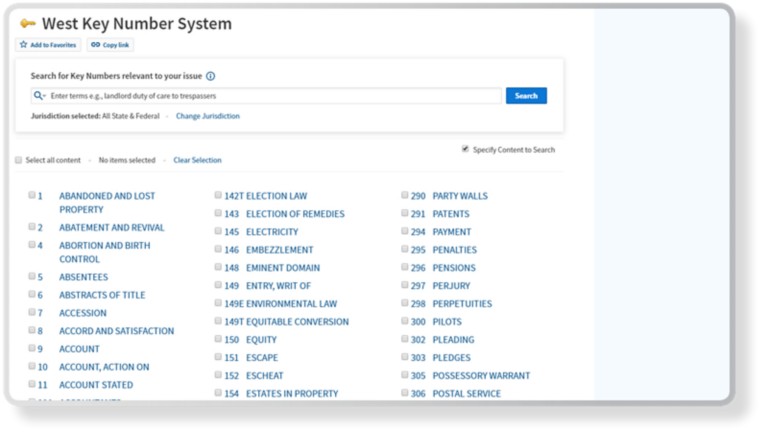
Task: Open the ESTATES IN PROPERTY topic
Action: [x=292, y=394]
